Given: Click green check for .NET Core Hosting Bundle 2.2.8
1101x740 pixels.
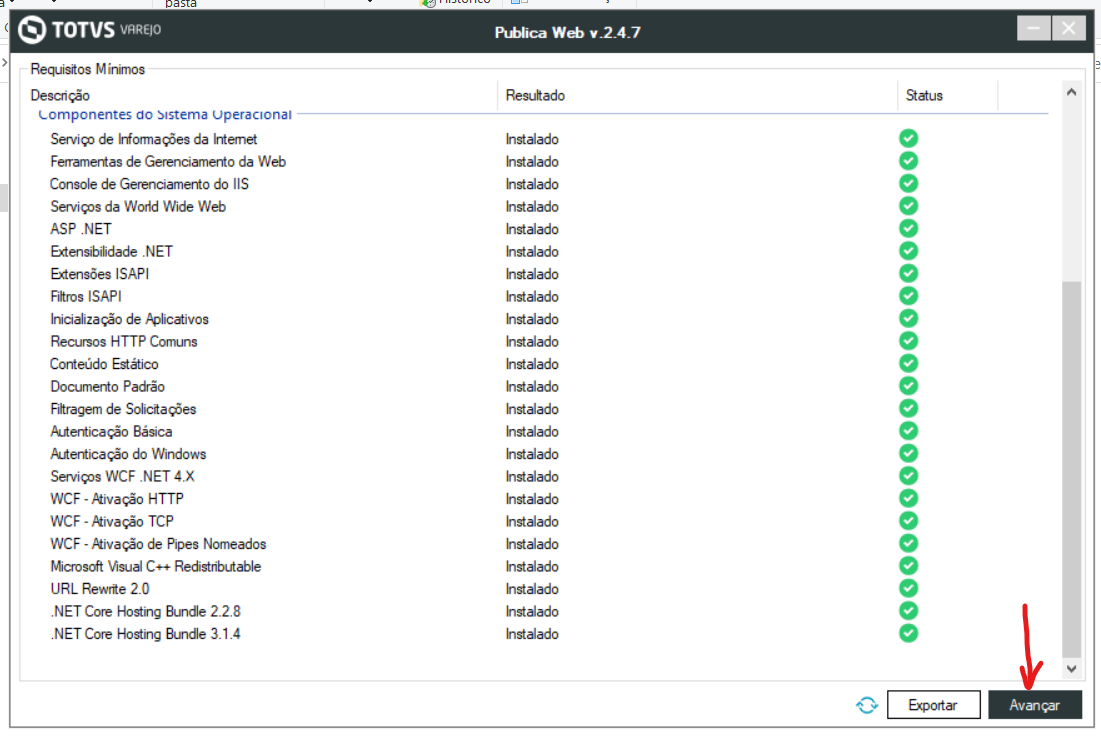Looking at the screenshot, I should tap(909, 610).
